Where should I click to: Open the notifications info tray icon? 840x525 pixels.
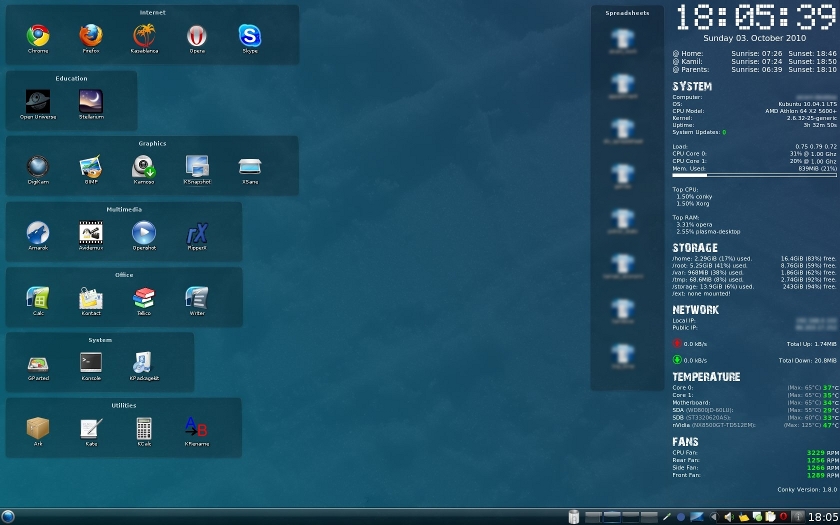coord(798,517)
